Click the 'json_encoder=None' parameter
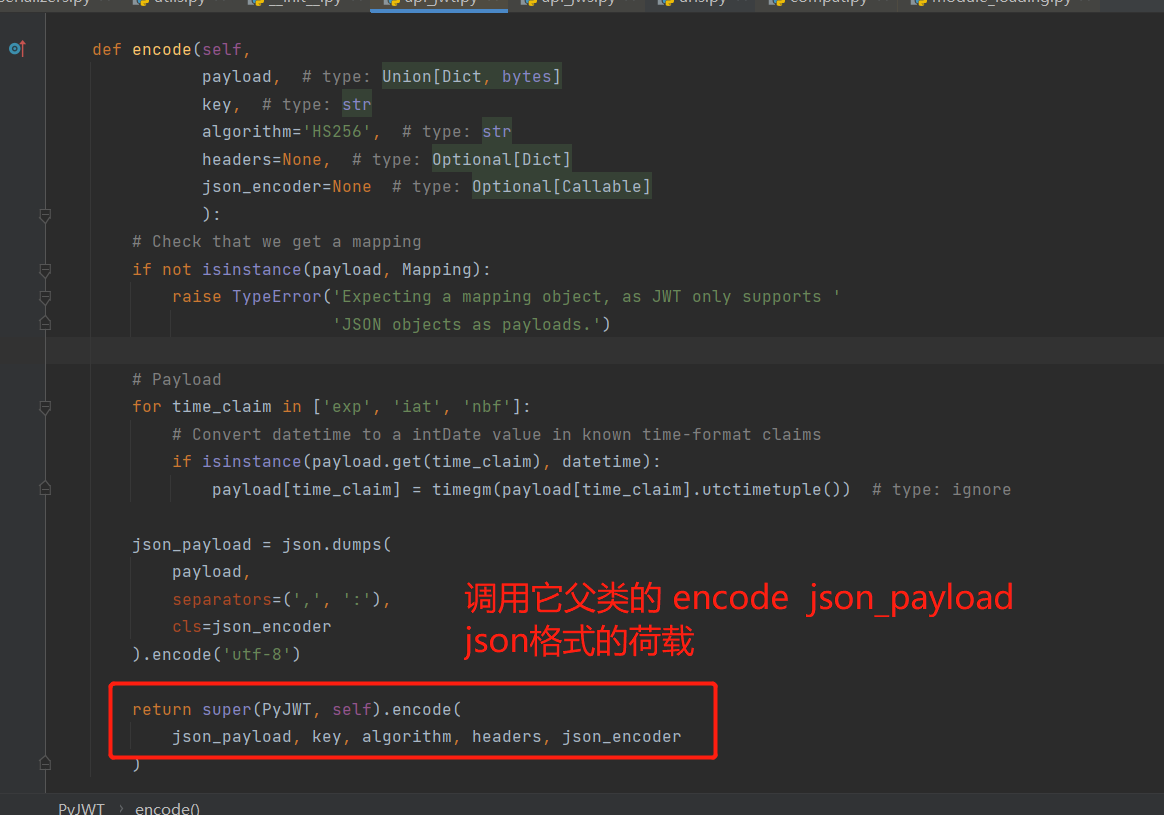The height and width of the screenshot is (815, 1164). (287, 187)
